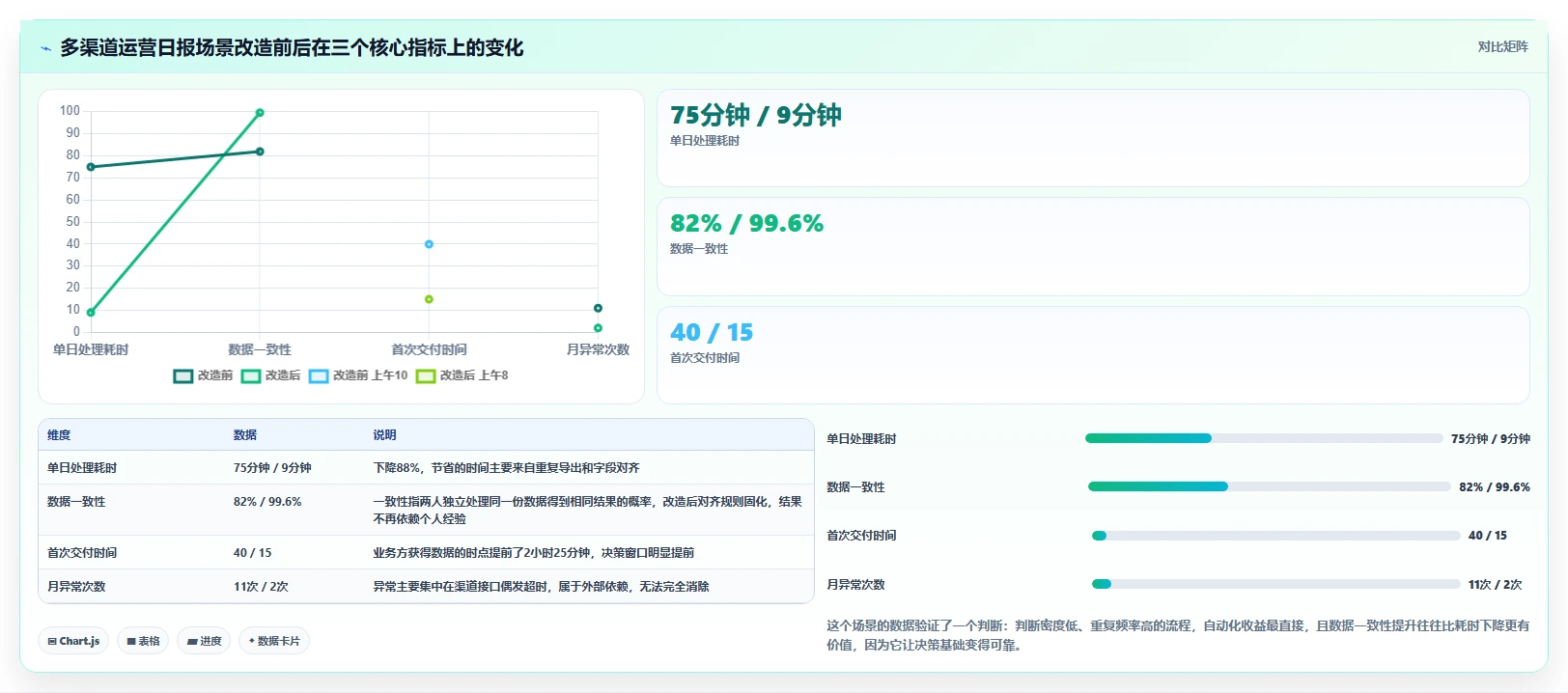Click the 数据卡片 tag chip
1568x693 pixels.
point(274,641)
